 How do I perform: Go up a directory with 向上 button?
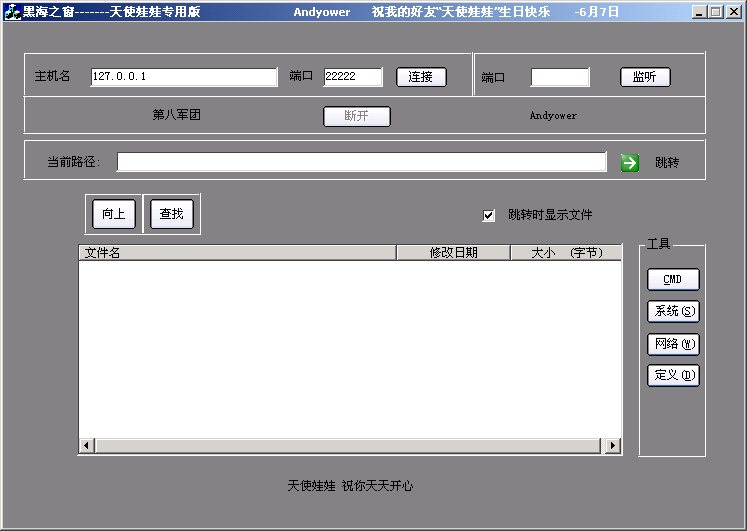[113, 214]
